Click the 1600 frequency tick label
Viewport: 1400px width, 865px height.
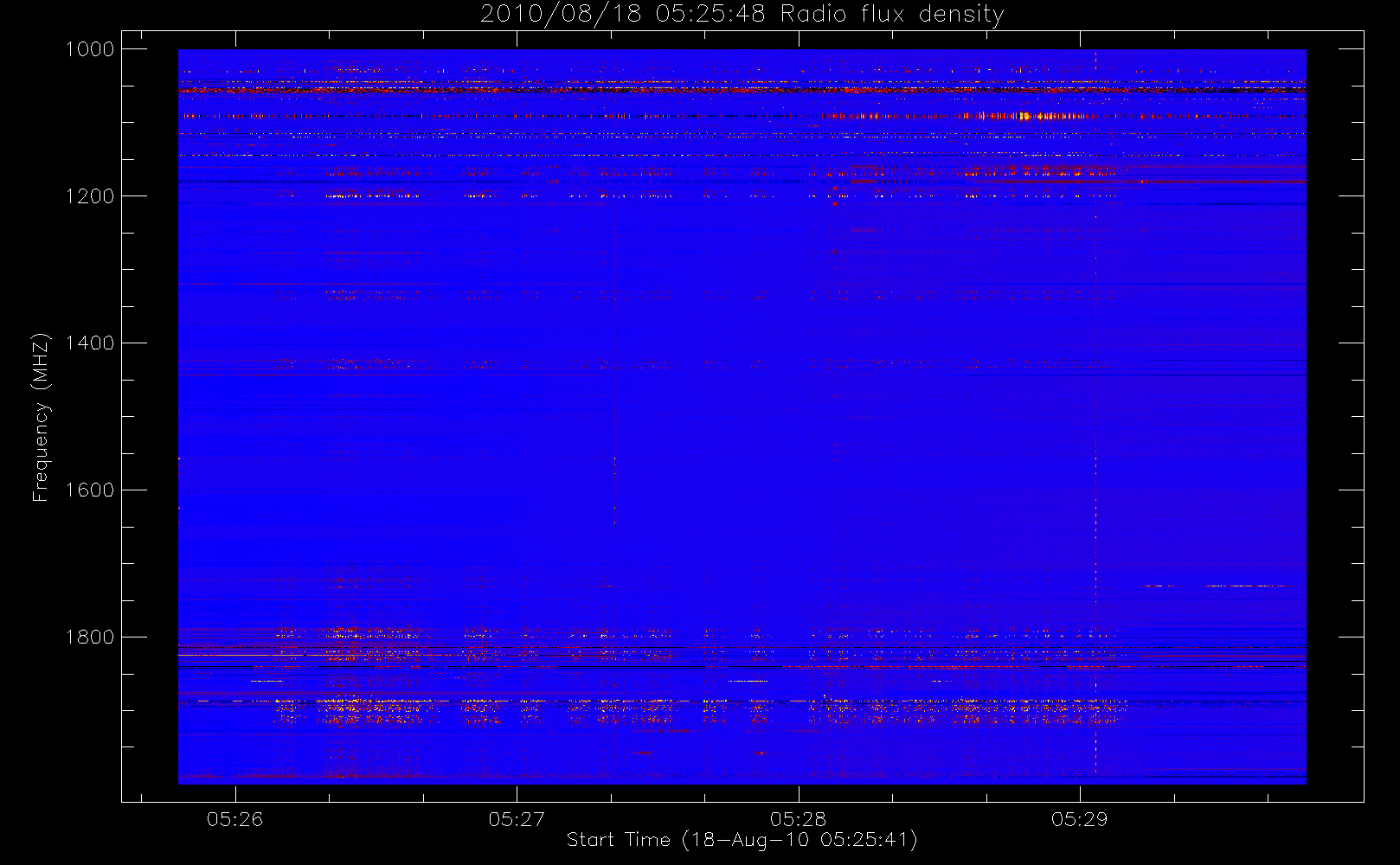click(90, 490)
